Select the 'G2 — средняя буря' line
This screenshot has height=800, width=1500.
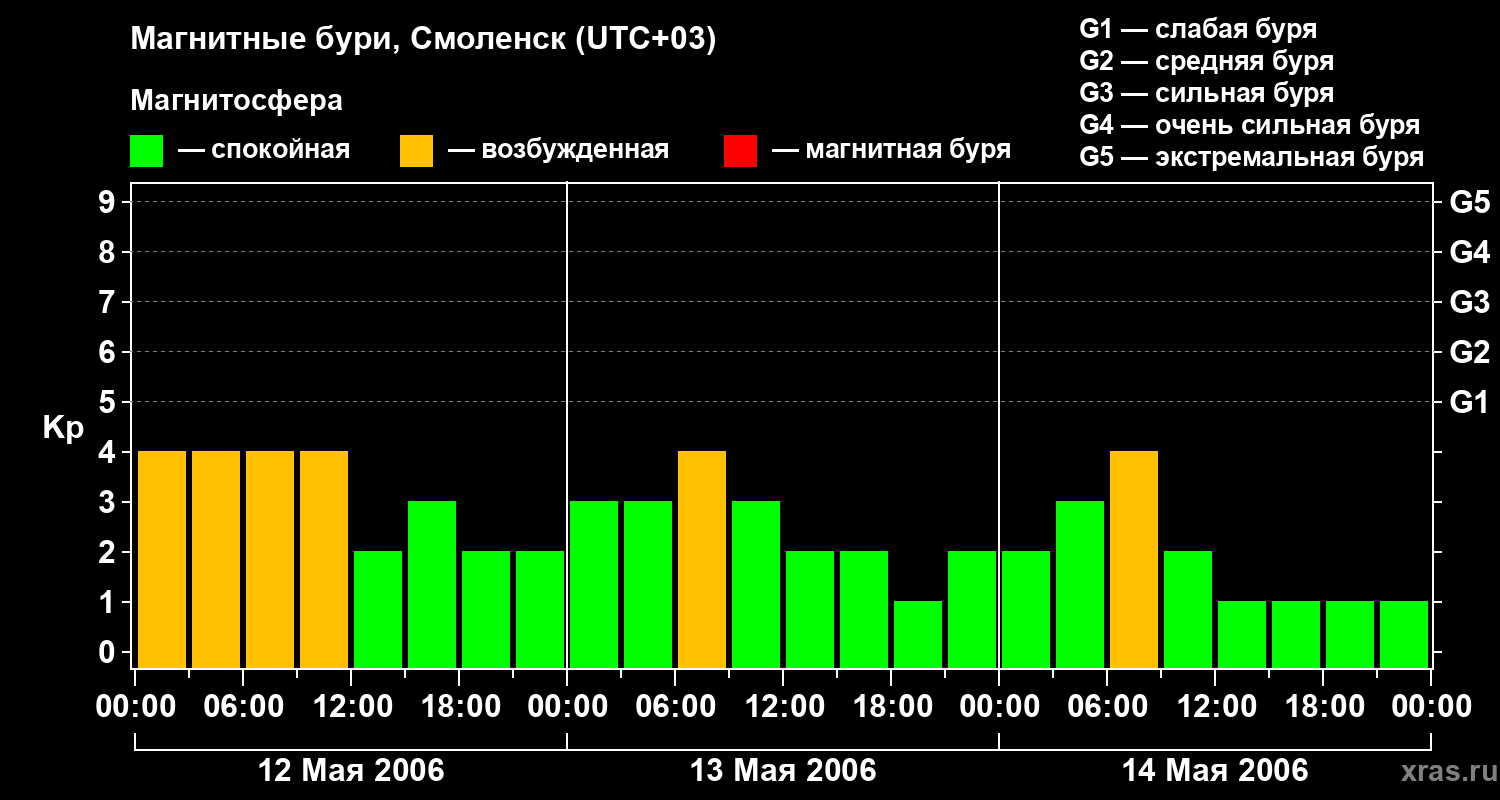click(x=1206, y=61)
